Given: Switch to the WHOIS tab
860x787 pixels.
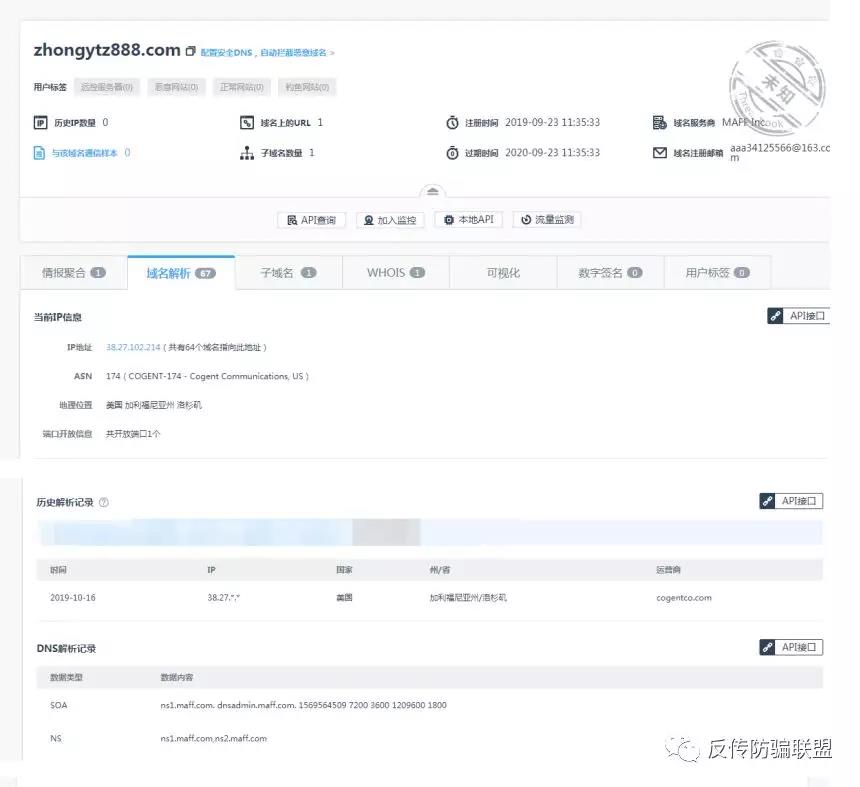Looking at the screenshot, I should click(395, 272).
